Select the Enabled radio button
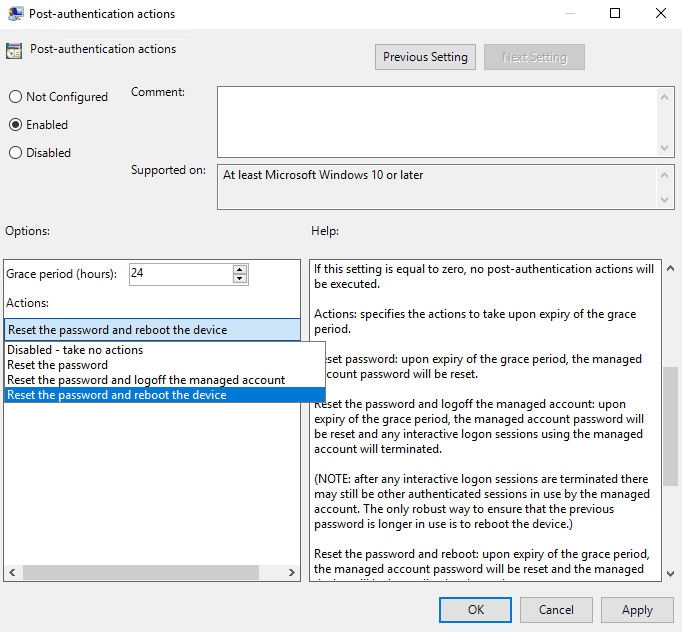Screen dimensions: 682x632 coord(15,125)
